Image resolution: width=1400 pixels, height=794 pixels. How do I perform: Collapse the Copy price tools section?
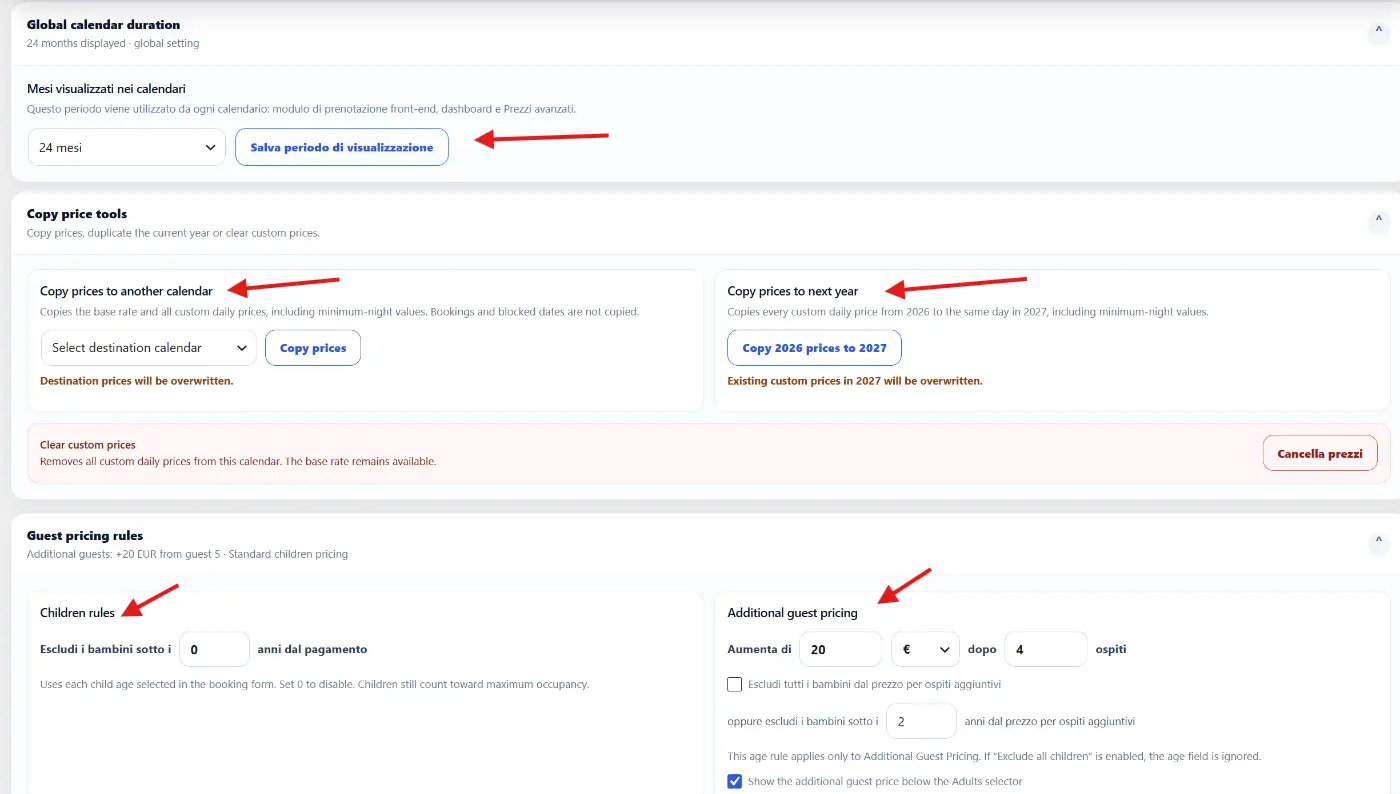[1379, 222]
